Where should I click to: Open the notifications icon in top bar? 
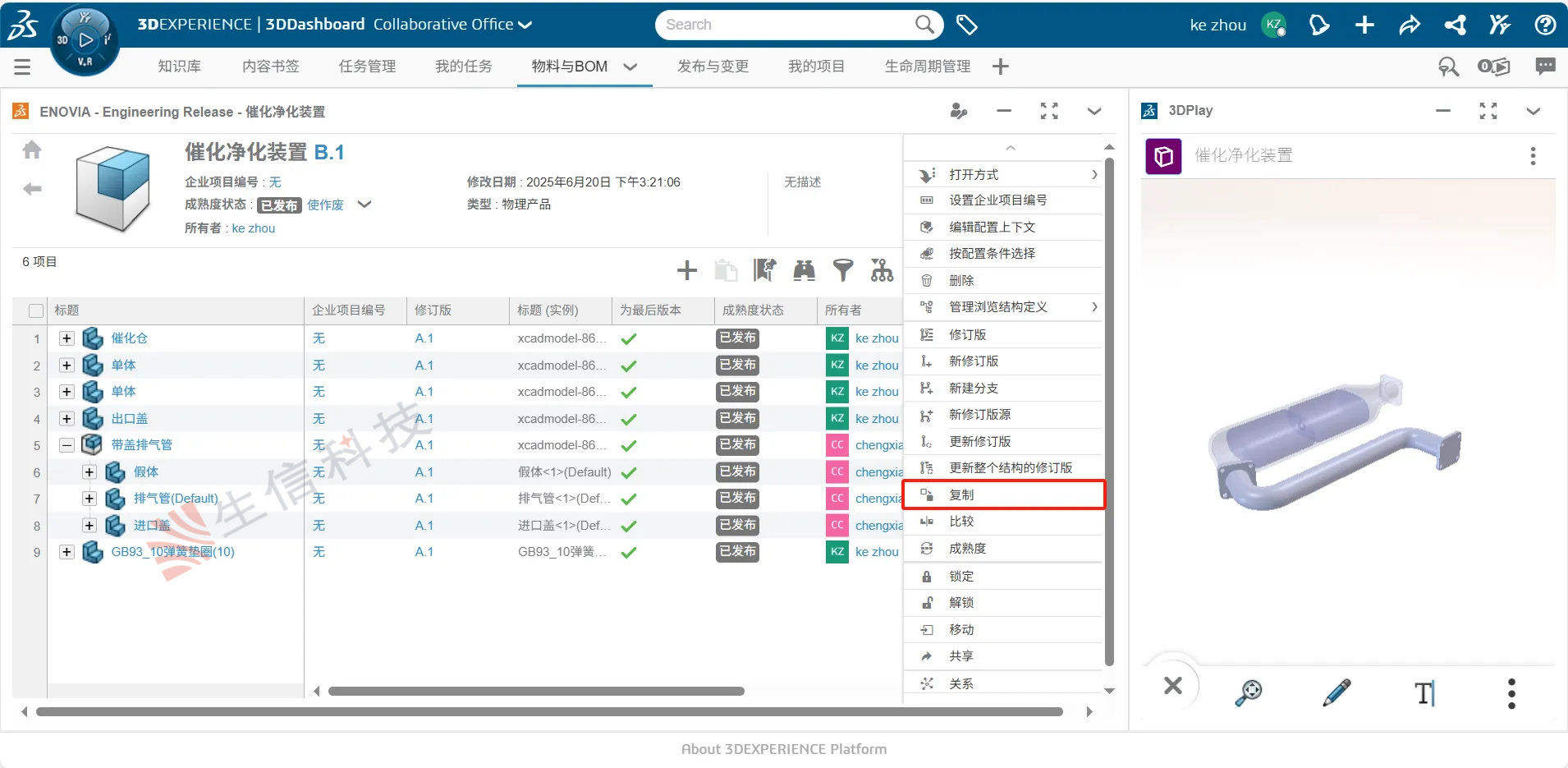coord(1319,25)
